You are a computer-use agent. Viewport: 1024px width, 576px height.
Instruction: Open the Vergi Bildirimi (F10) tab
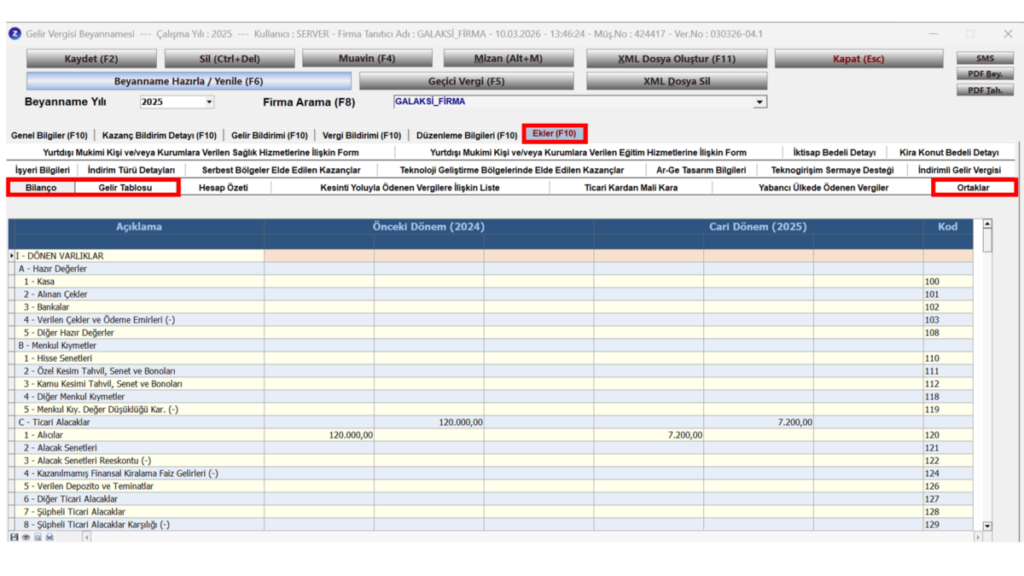[x=362, y=135]
